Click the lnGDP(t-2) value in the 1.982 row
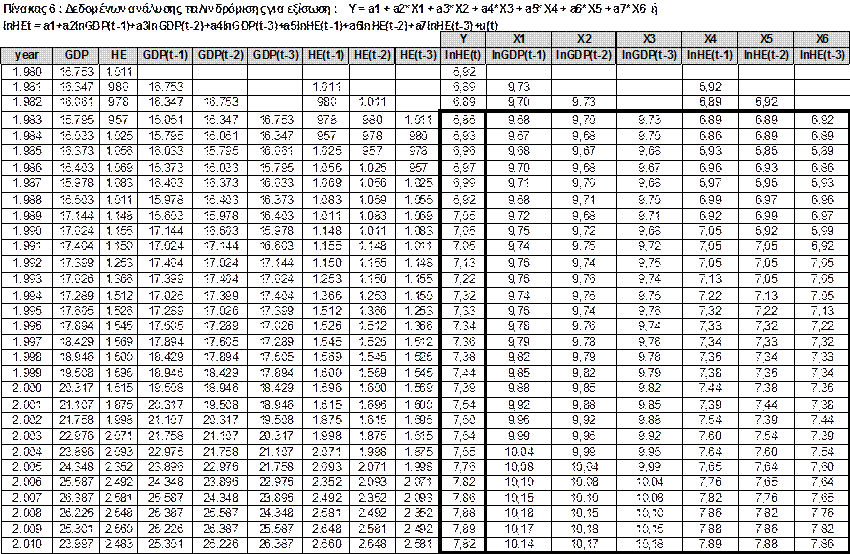This screenshot has width=850, height=554. 583,102
